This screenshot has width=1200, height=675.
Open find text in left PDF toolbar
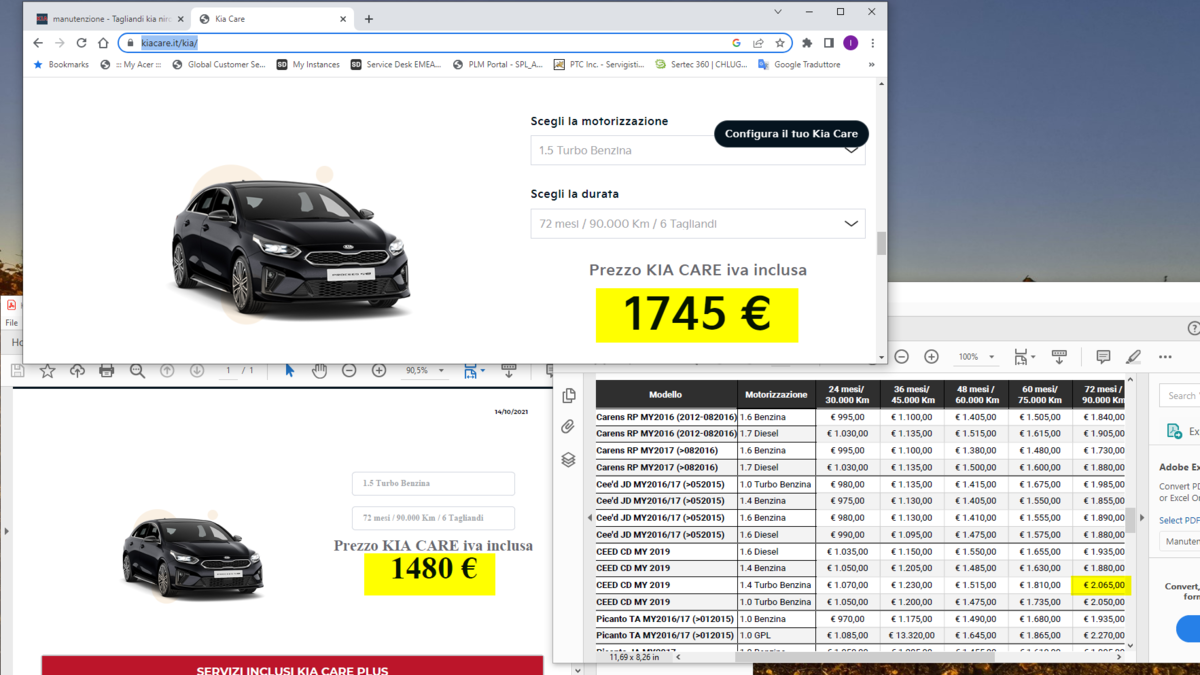(137, 371)
